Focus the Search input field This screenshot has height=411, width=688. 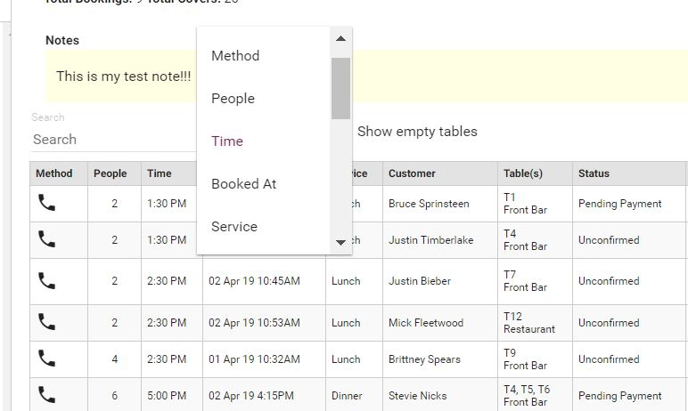pos(113,139)
